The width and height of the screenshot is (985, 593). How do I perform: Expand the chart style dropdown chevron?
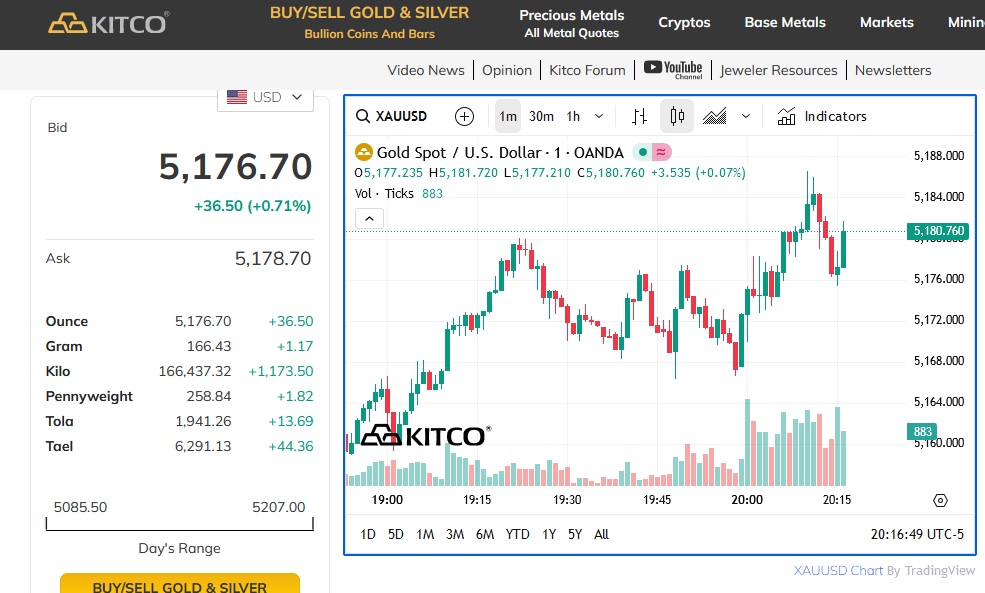[x=745, y=116]
